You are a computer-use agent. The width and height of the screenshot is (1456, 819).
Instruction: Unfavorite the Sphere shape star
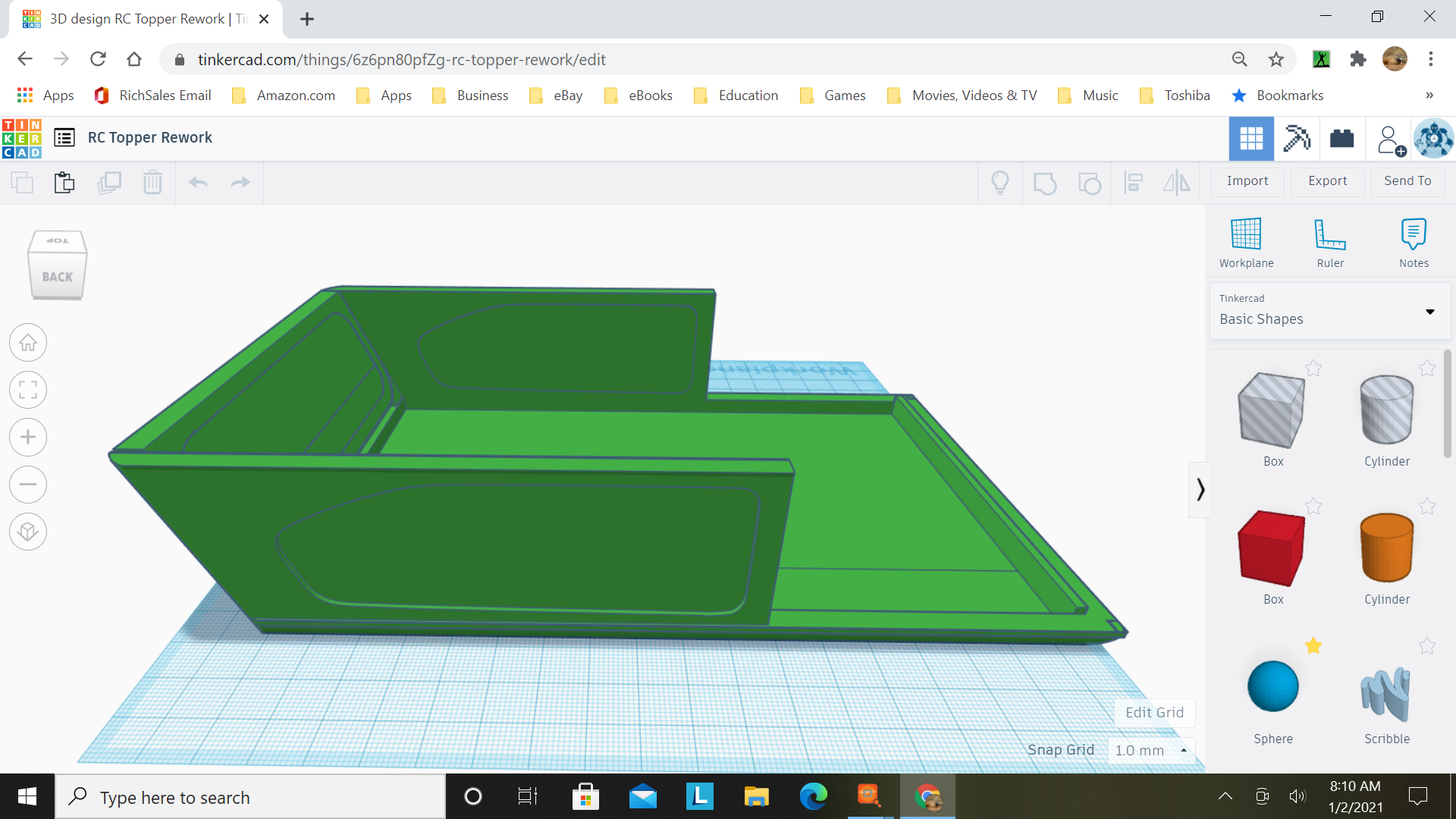[x=1313, y=646]
